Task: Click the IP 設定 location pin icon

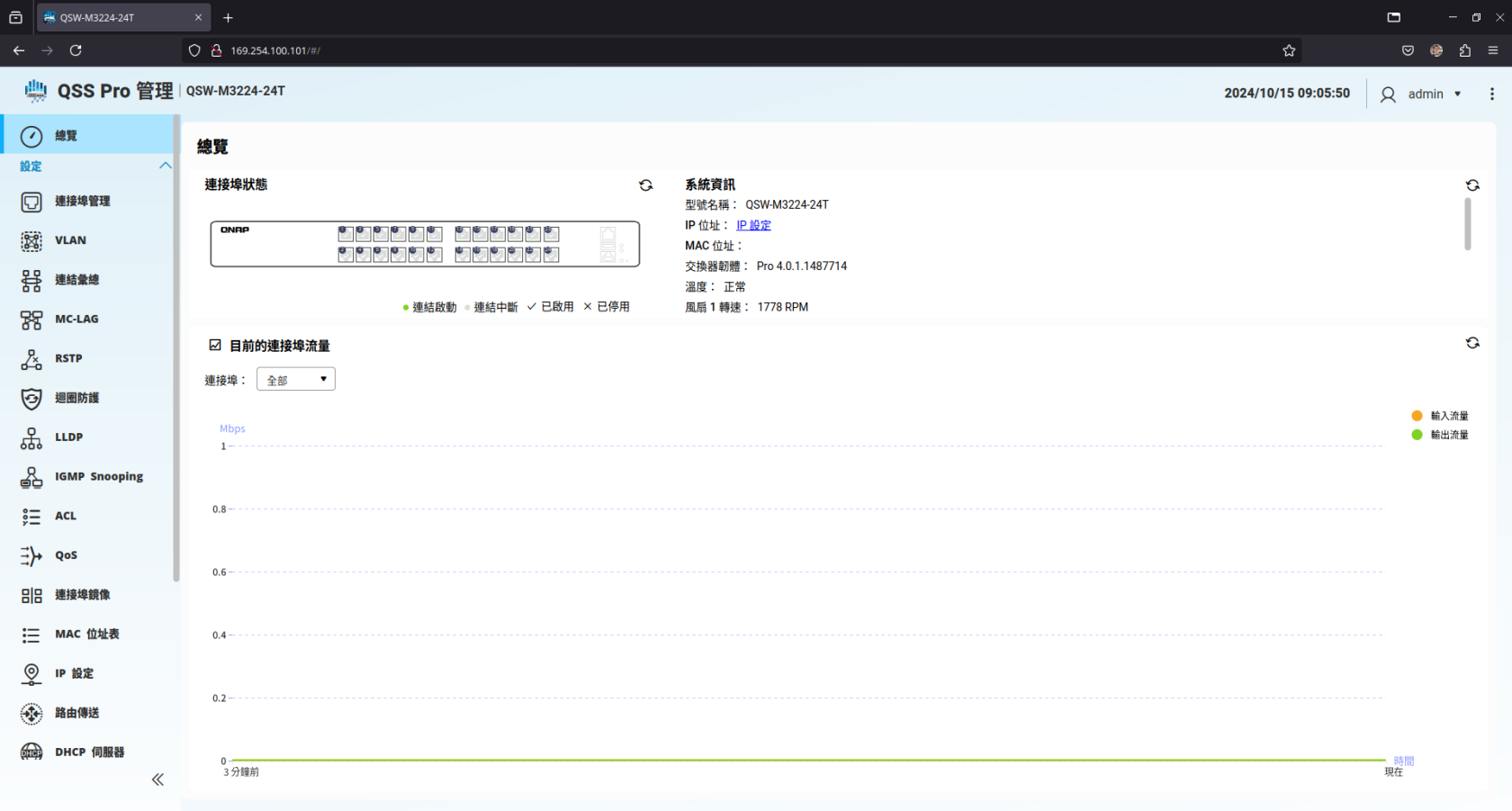Action: pyautogui.click(x=31, y=674)
